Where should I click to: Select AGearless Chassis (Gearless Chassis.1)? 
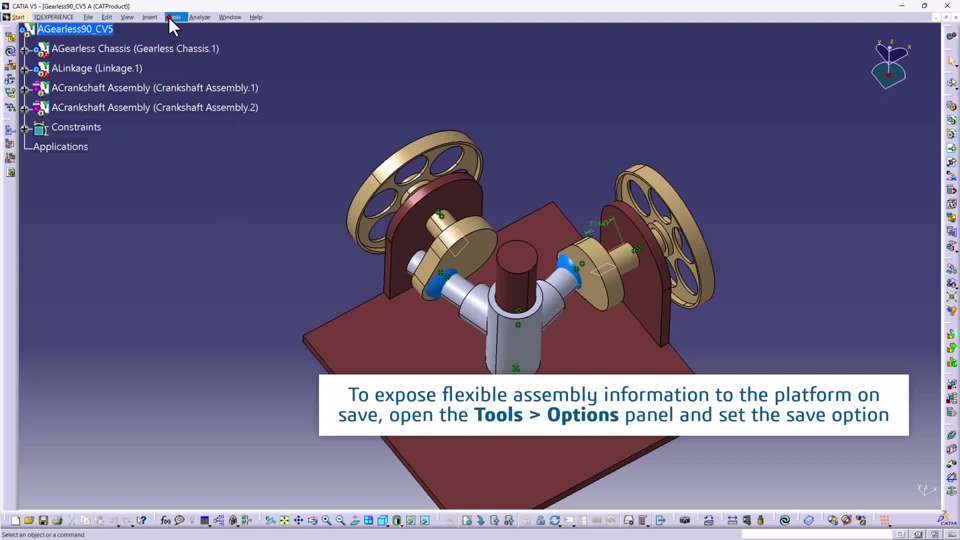point(135,48)
